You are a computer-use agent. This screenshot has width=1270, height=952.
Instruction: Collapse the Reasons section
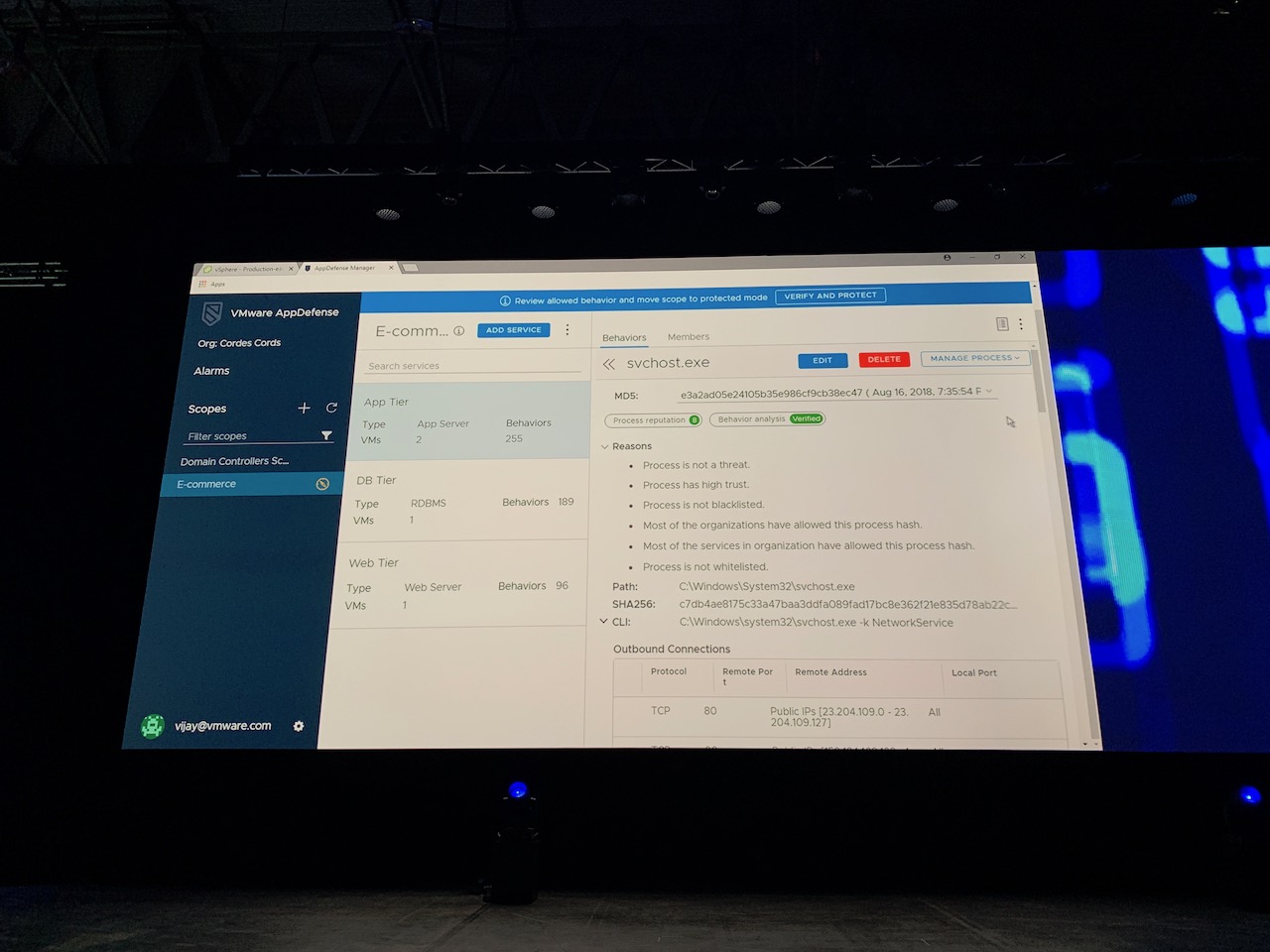point(605,446)
